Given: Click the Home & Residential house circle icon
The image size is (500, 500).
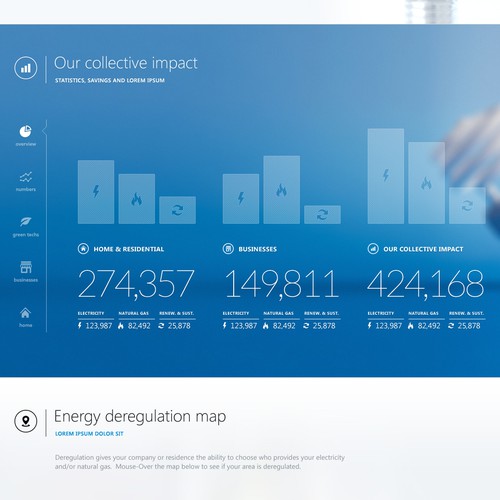Looking at the screenshot, I should 83,249.
